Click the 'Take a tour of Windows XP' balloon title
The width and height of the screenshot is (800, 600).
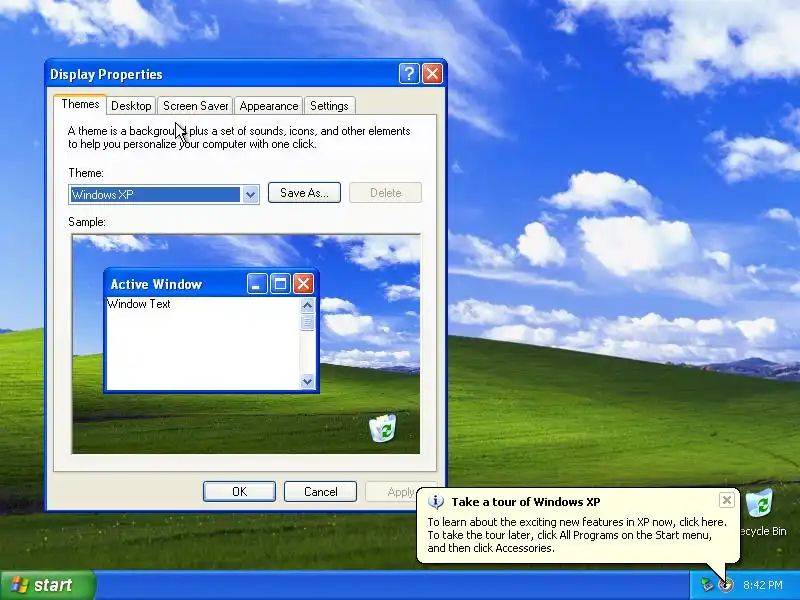pyautogui.click(x=526, y=502)
